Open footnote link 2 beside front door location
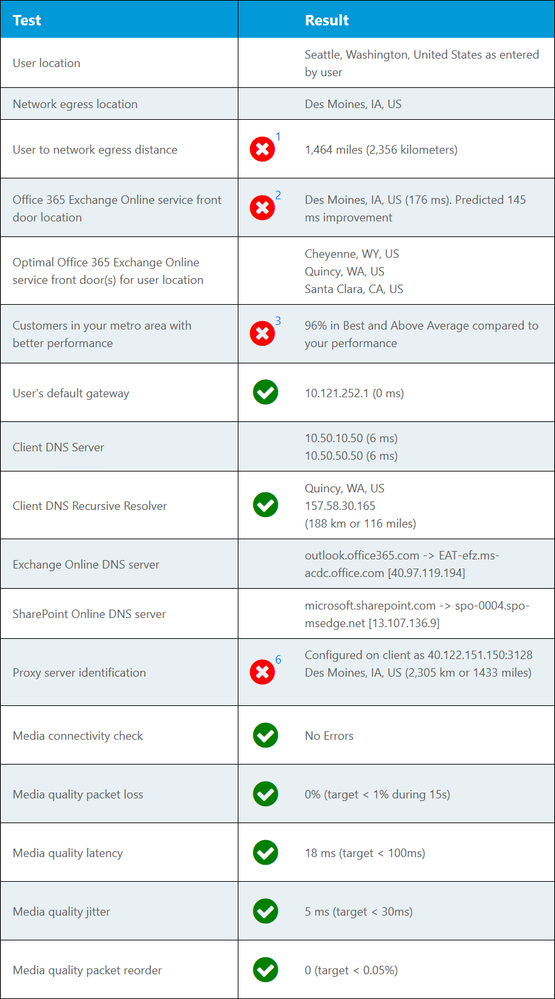555x999 pixels. (x=278, y=195)
